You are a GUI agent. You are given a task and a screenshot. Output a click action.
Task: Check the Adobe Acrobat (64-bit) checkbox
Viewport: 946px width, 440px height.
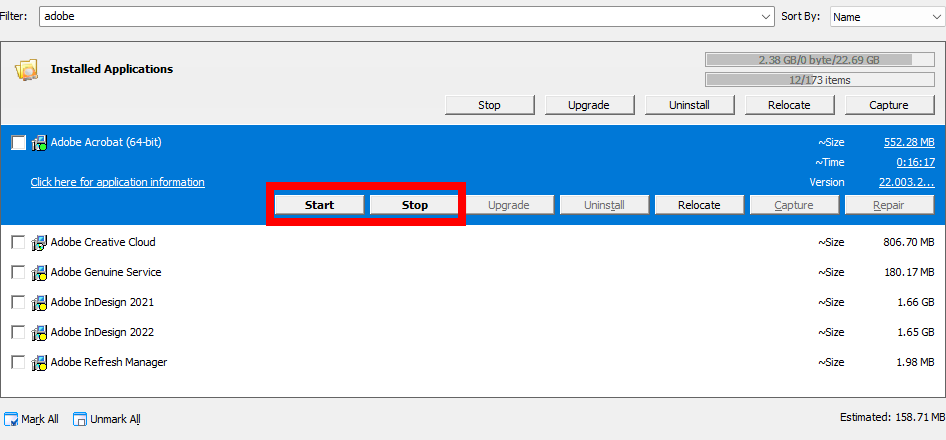click(19, 143)
